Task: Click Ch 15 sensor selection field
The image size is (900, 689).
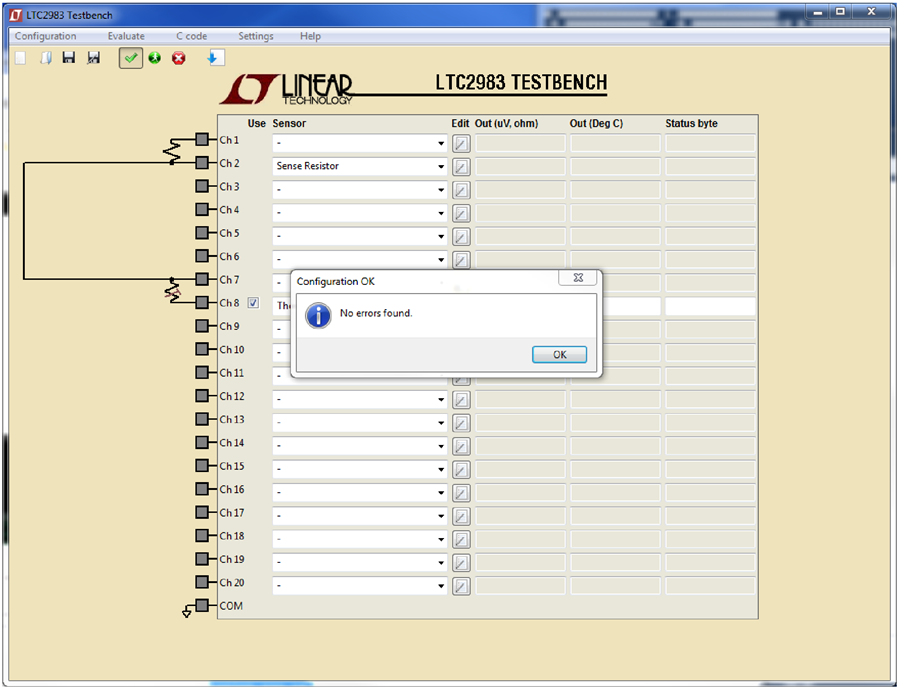Action: (x=359, y=469)
